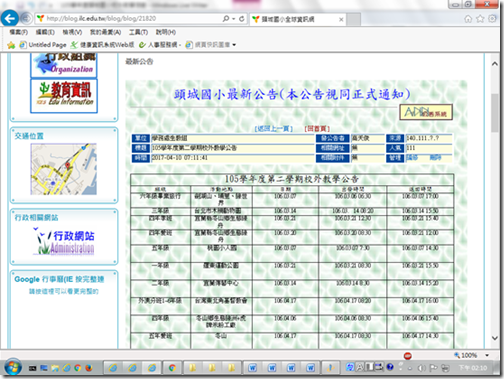
Task: Click the letter A input-method tray icon
Action: point(360,367)
